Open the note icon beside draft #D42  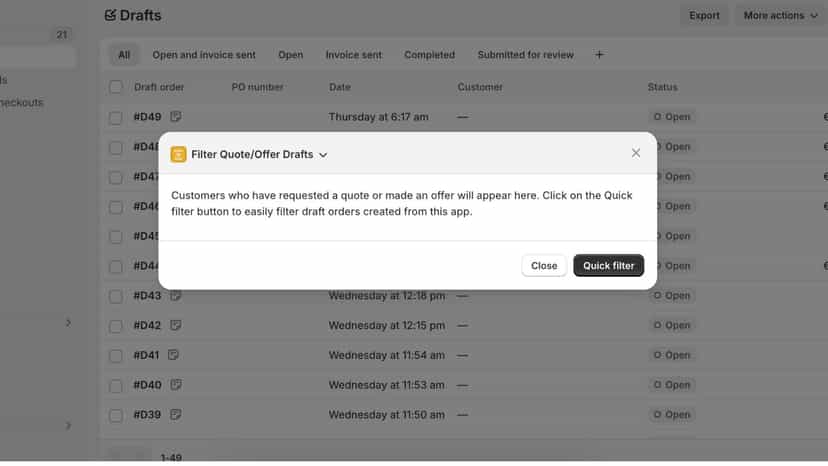pyautogui.click(x=176, y=325)
